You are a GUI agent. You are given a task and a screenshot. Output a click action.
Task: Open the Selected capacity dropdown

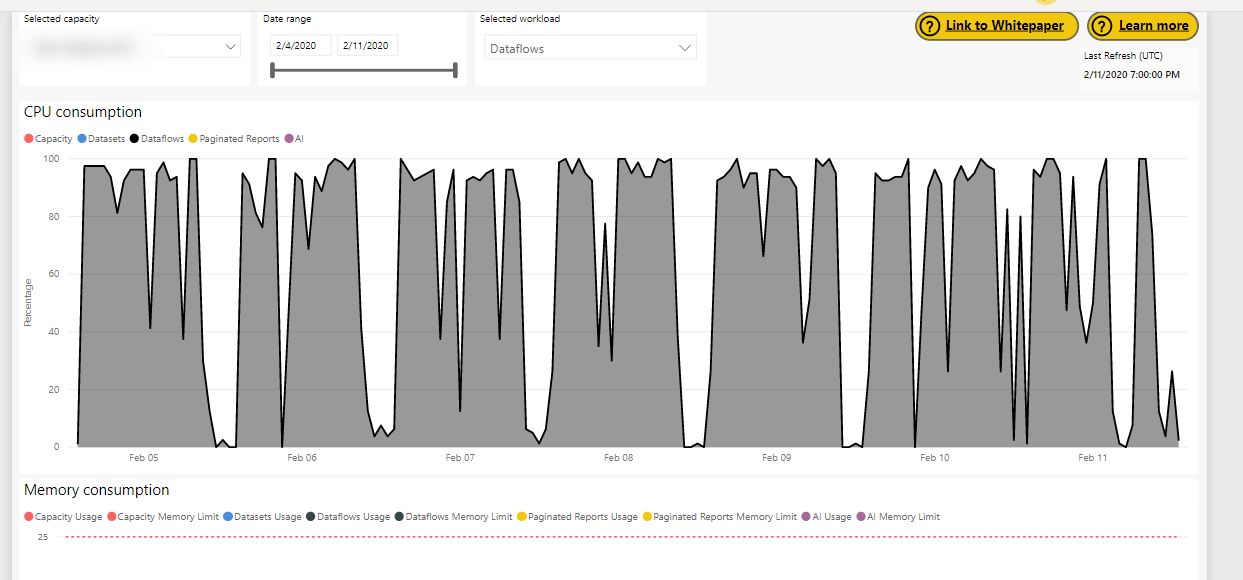coord(134,47)
